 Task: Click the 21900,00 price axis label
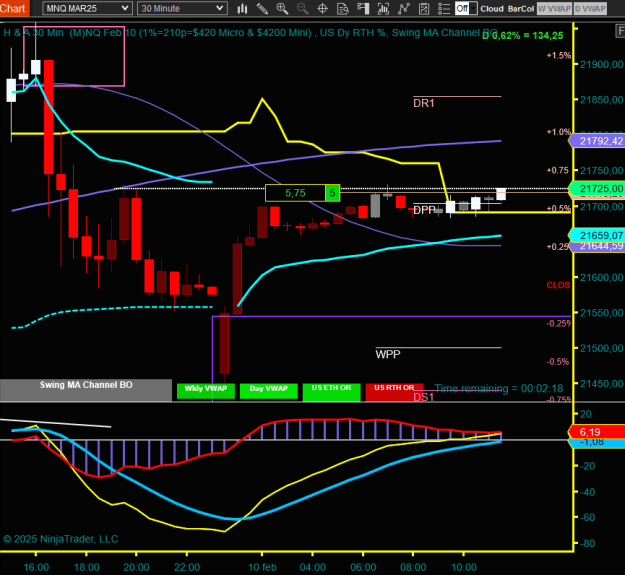[601, 64]
